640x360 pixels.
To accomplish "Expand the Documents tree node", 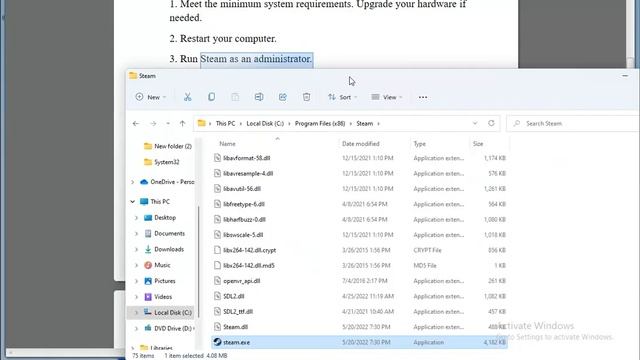I will click(x=136, y=233).
